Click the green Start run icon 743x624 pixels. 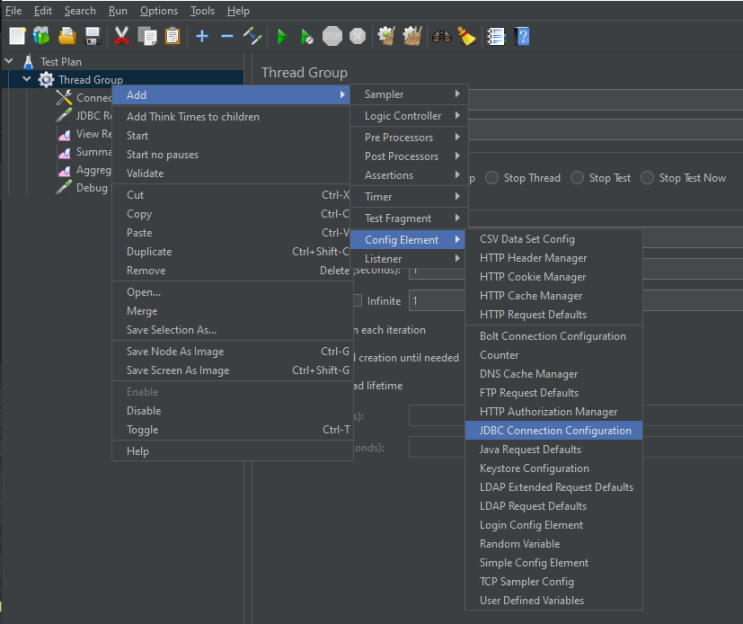click(282, 36)
